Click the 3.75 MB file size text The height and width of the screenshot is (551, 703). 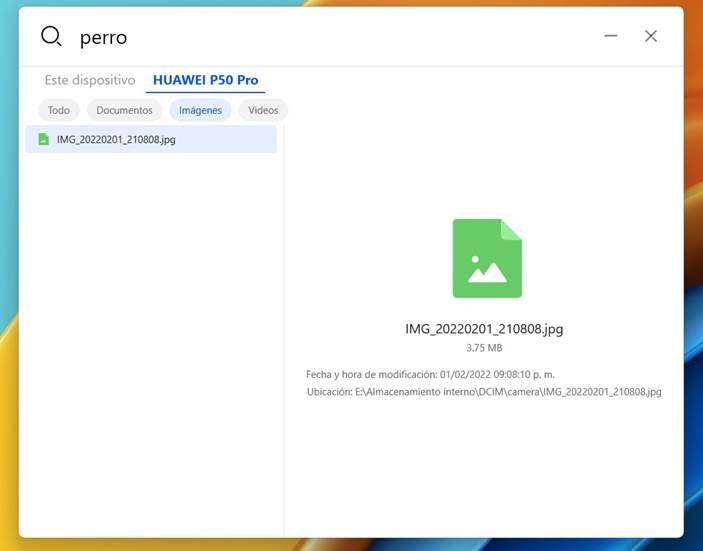[484, 348]
